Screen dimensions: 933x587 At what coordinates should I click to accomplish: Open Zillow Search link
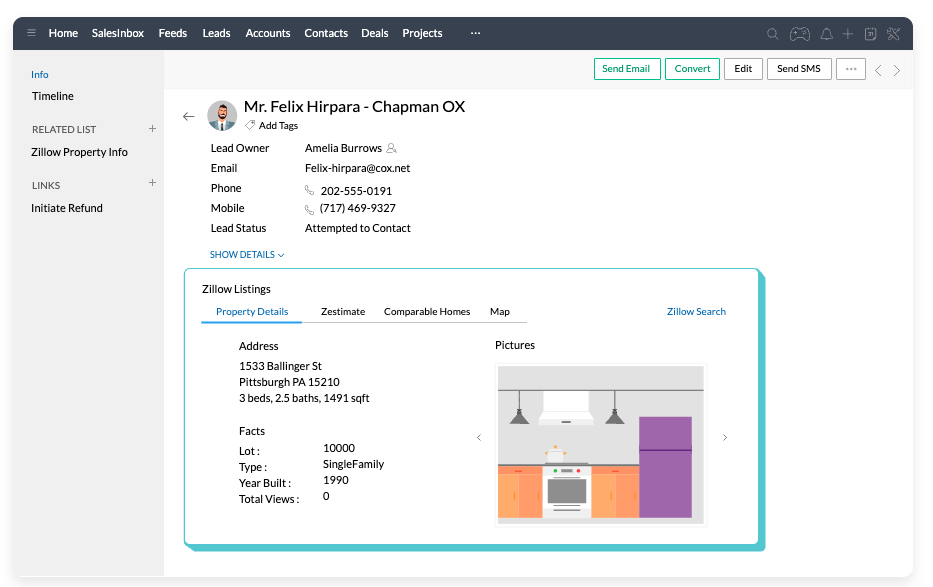tap(696, 311)
